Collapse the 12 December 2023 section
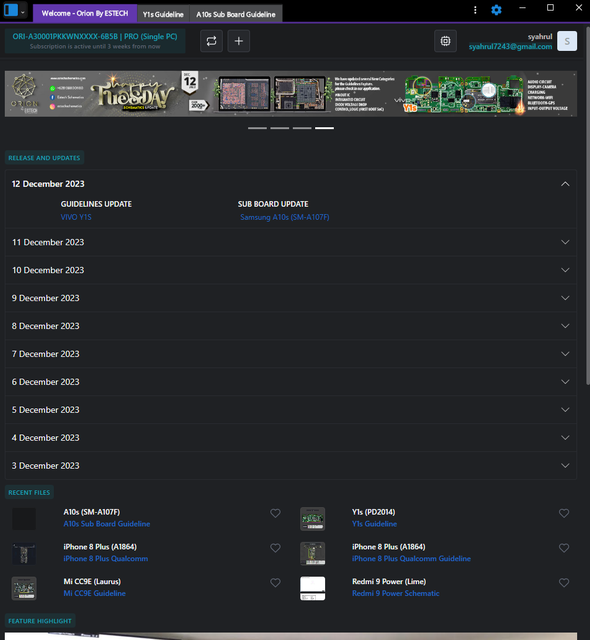 tap(291, 184)
